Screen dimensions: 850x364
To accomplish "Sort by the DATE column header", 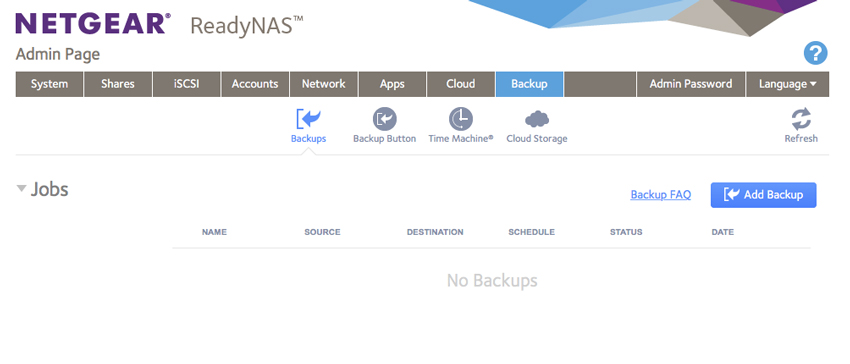I will 723,232.
